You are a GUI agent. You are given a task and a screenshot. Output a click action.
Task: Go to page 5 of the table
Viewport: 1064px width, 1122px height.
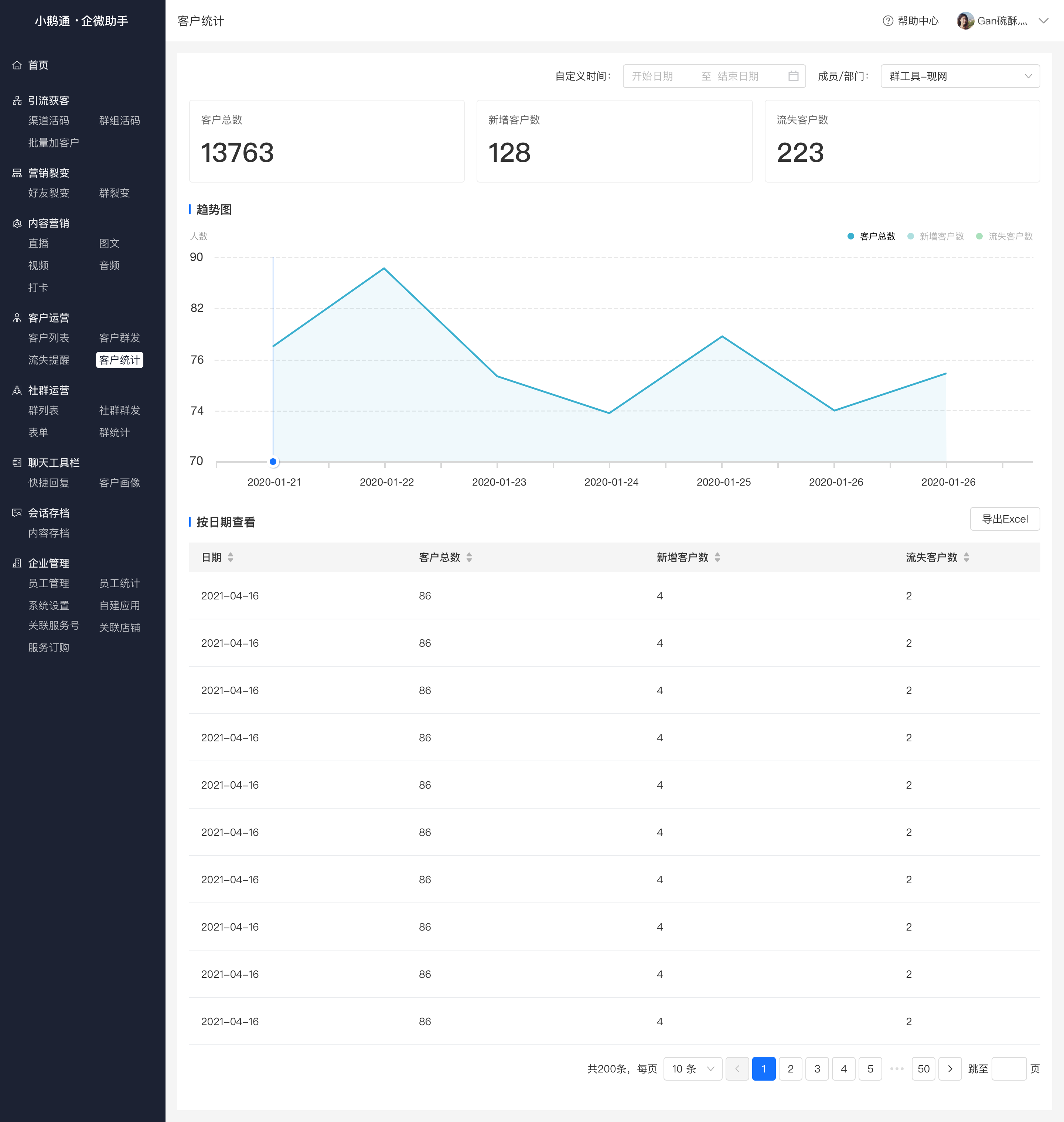[x=870, y=1069]
